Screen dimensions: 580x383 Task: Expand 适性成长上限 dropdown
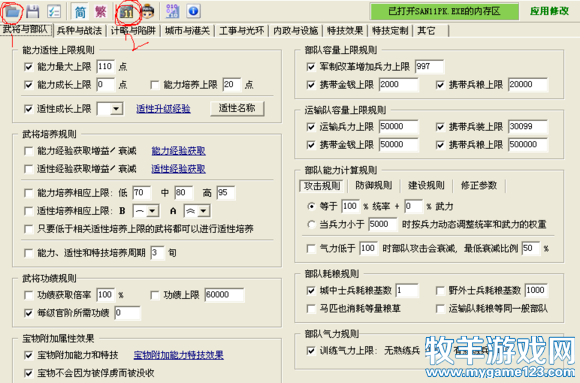[116, 109]
